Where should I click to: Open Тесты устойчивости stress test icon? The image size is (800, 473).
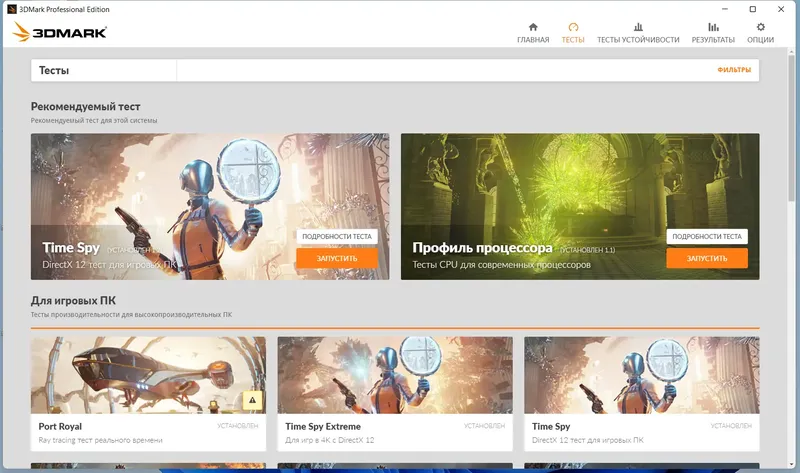click(638, 27)
